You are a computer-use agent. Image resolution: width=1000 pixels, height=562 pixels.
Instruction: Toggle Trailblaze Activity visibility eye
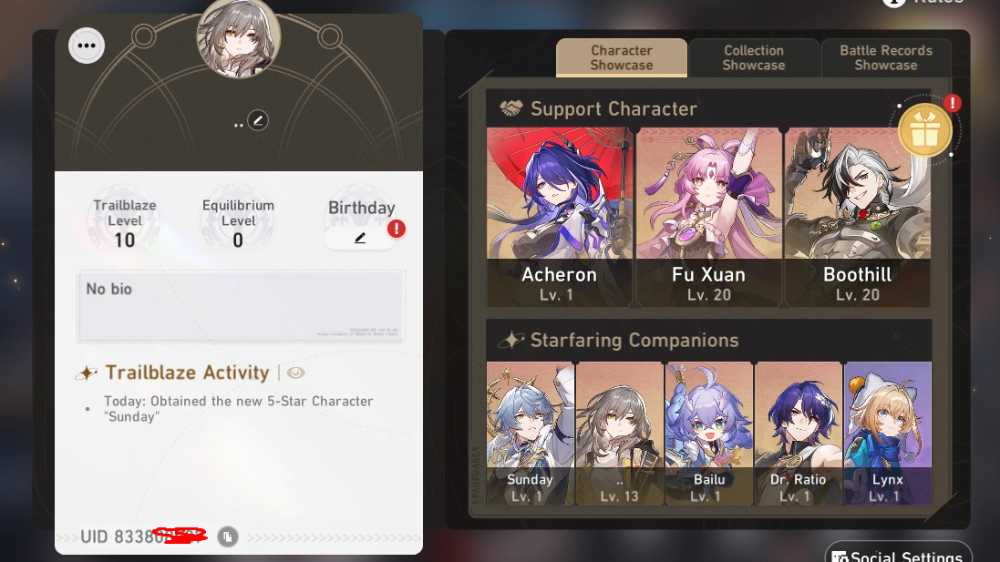tap(295, 373)
